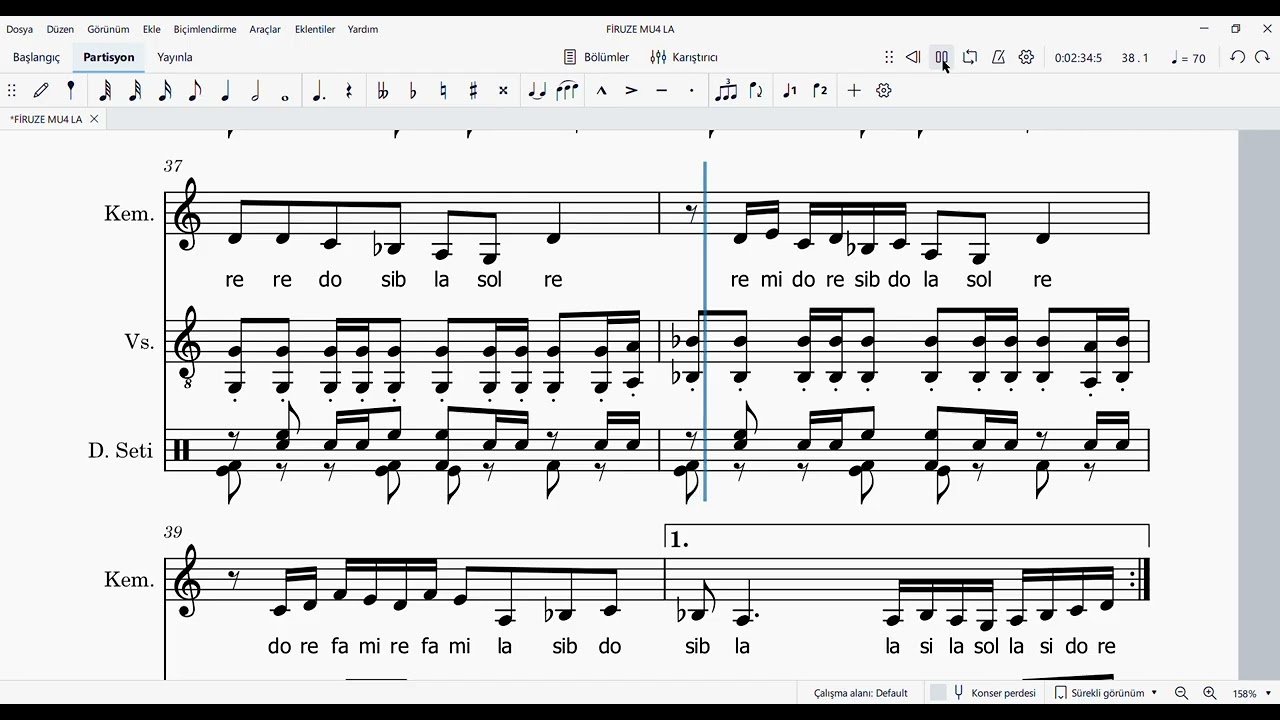Open the Karıştırıcı mixer
The height and width of the screenshot is (720, 1280).
tap(684, 57)
